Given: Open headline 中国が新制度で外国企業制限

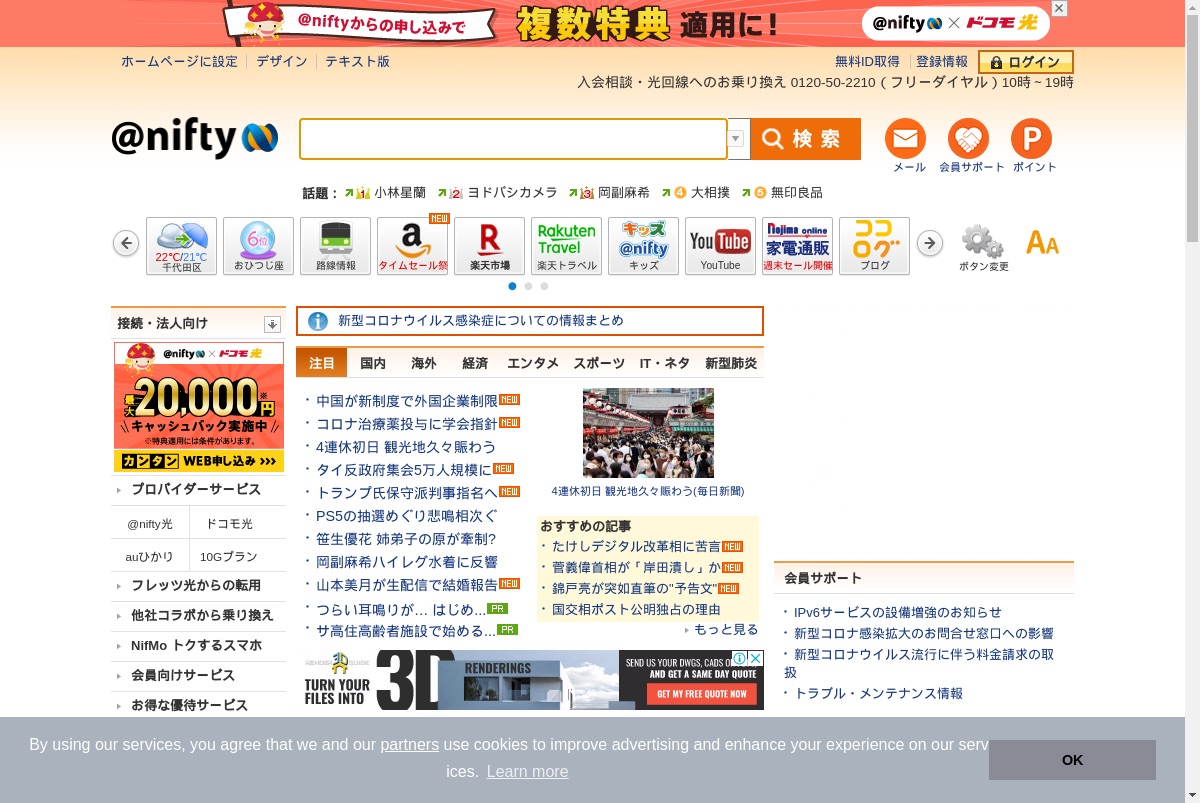Looking at the screenshot, I should click(x=407, y=401).
